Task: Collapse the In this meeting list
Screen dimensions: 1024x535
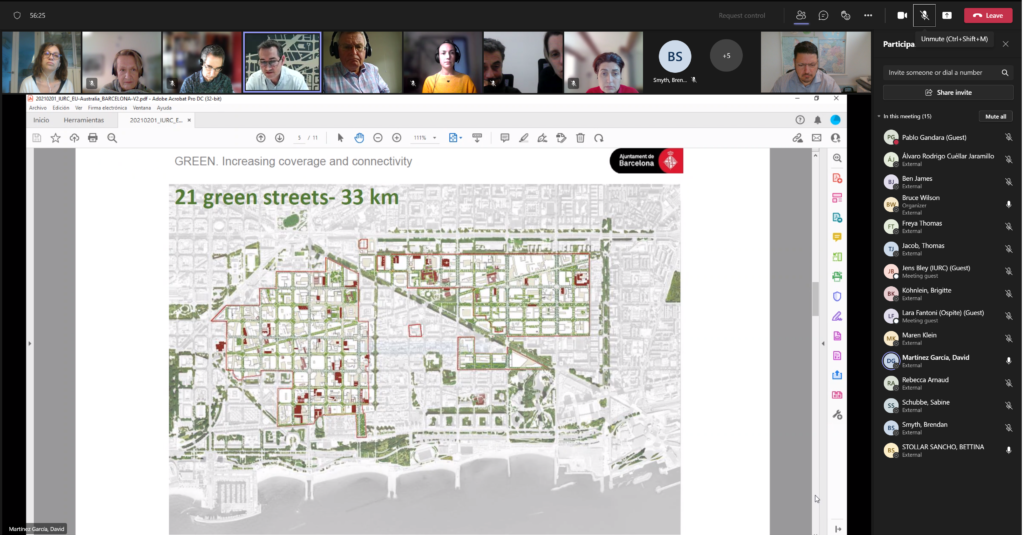Action: (879, 117)
